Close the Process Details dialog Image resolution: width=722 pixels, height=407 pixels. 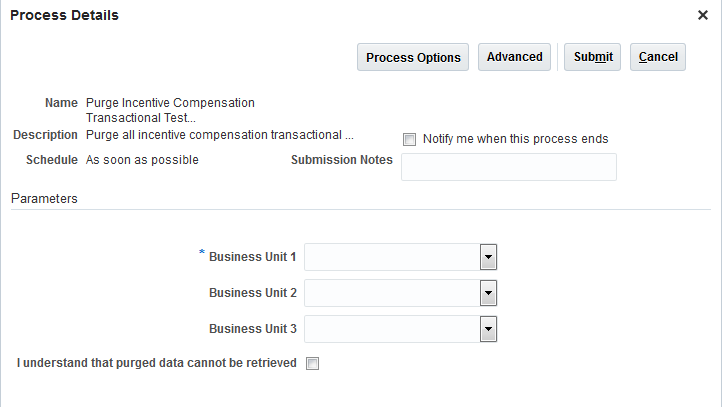tap(703, 15)
